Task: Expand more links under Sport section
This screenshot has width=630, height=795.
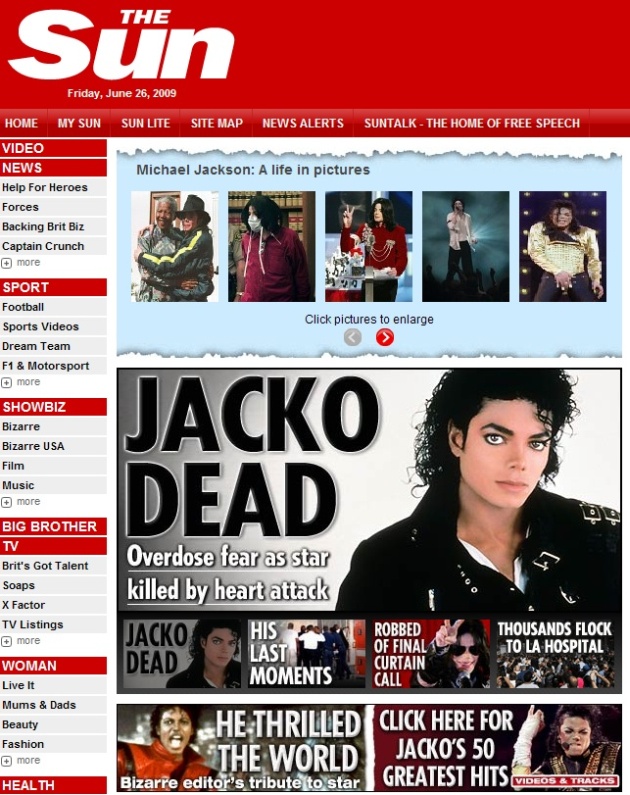Action: [21, 382]
